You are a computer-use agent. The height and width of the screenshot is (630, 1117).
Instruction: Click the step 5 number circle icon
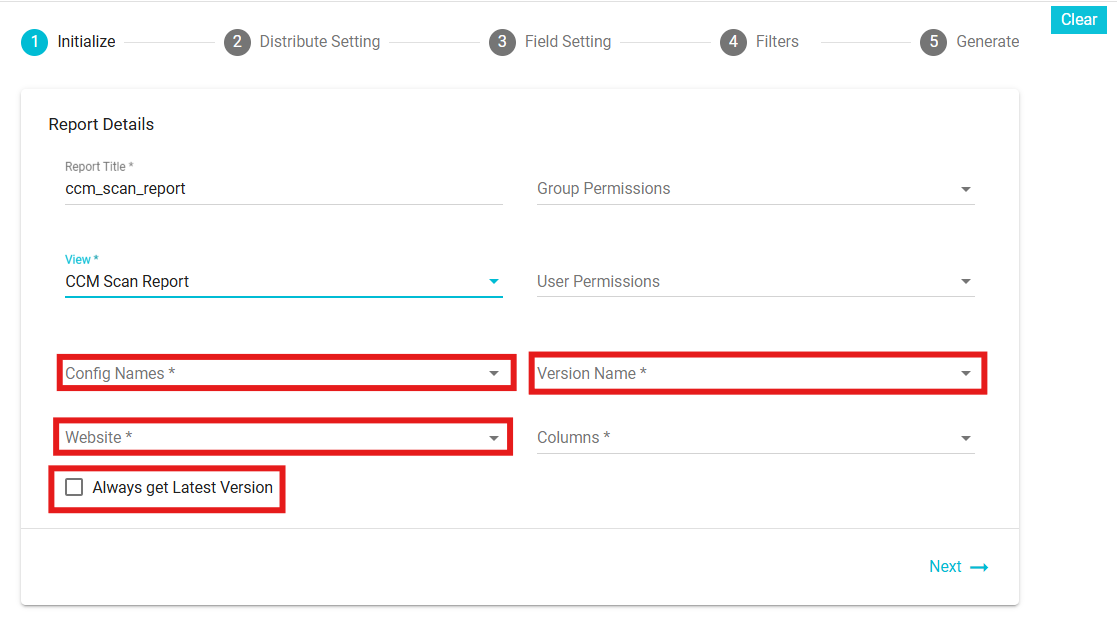pos(933,42)
